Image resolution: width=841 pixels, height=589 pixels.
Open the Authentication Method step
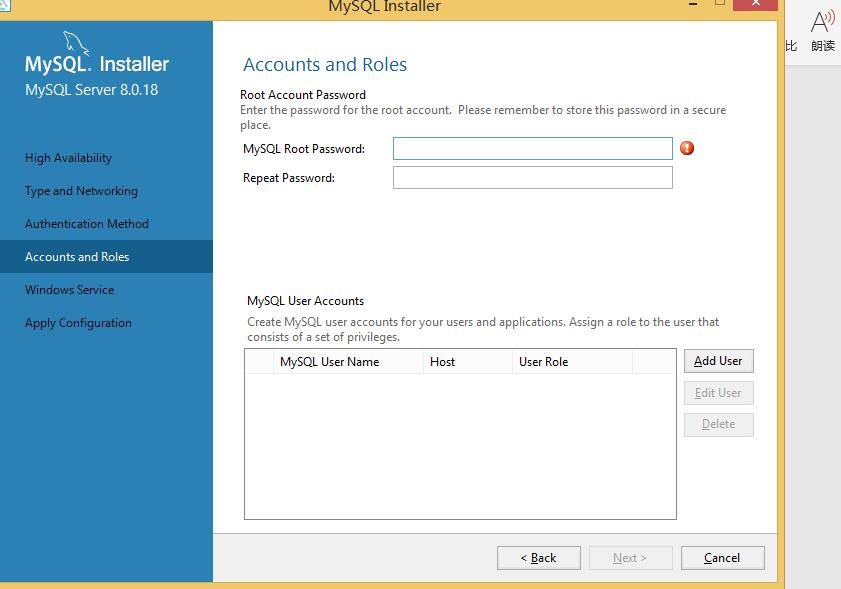point(87,224)
